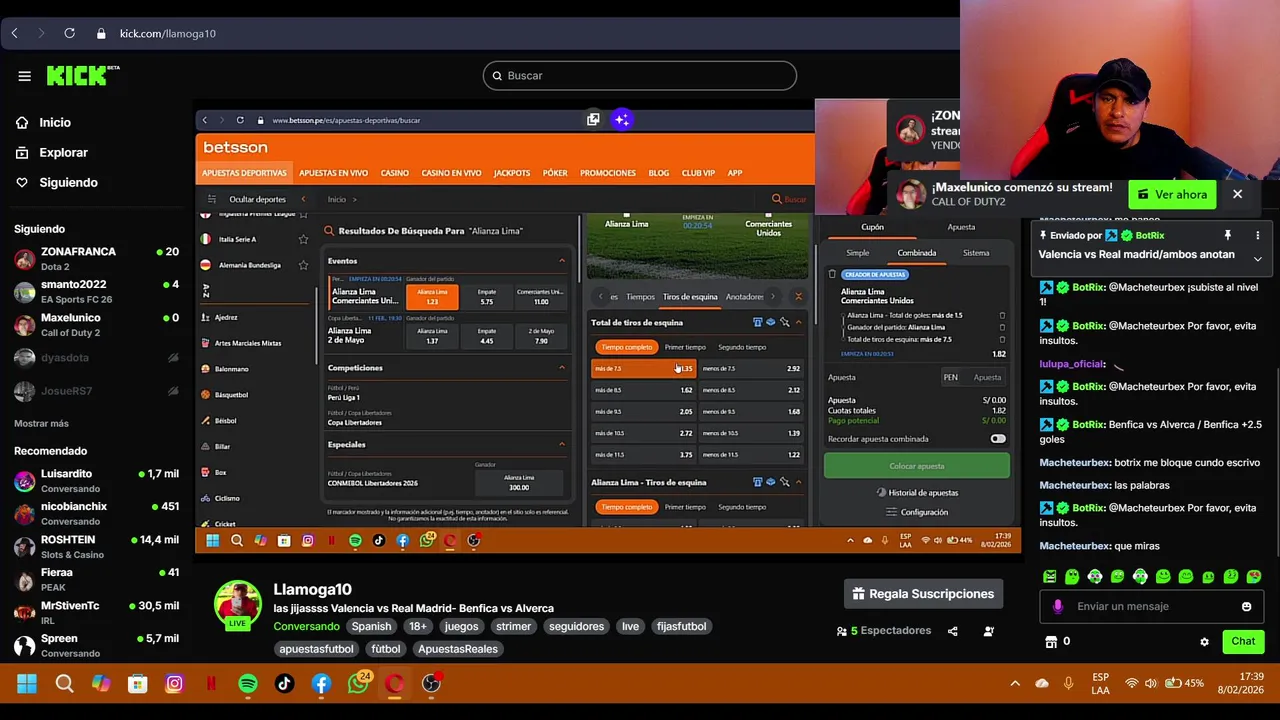Open Conversando category link
Screen dimensions: 1280x720
(306, 626)
